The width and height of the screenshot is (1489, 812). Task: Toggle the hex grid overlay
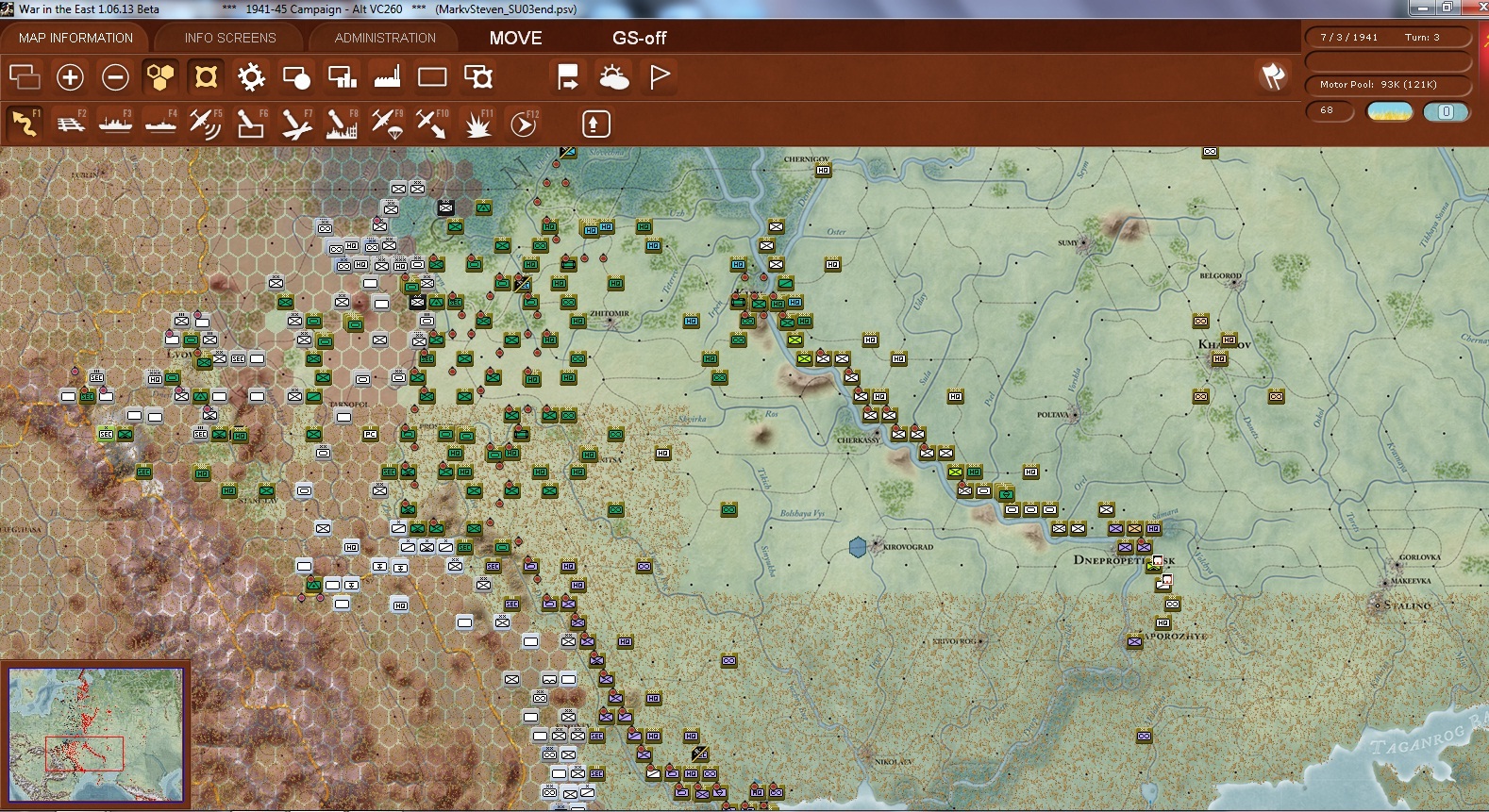(160, 76)
